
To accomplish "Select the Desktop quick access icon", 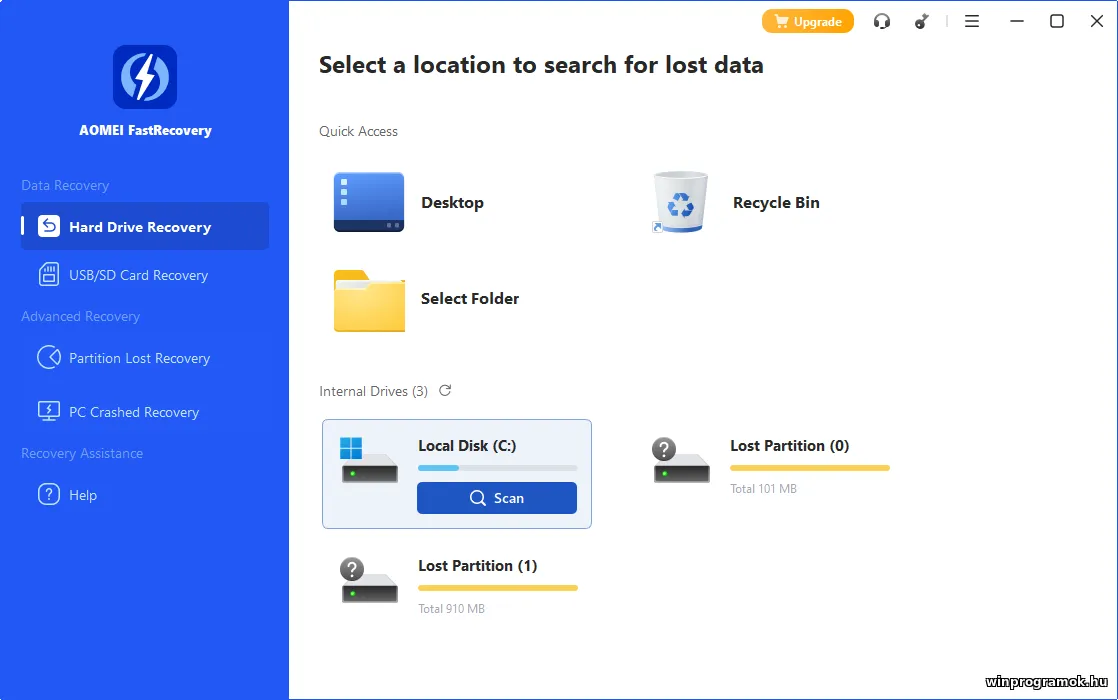I will tap(369, 202).
